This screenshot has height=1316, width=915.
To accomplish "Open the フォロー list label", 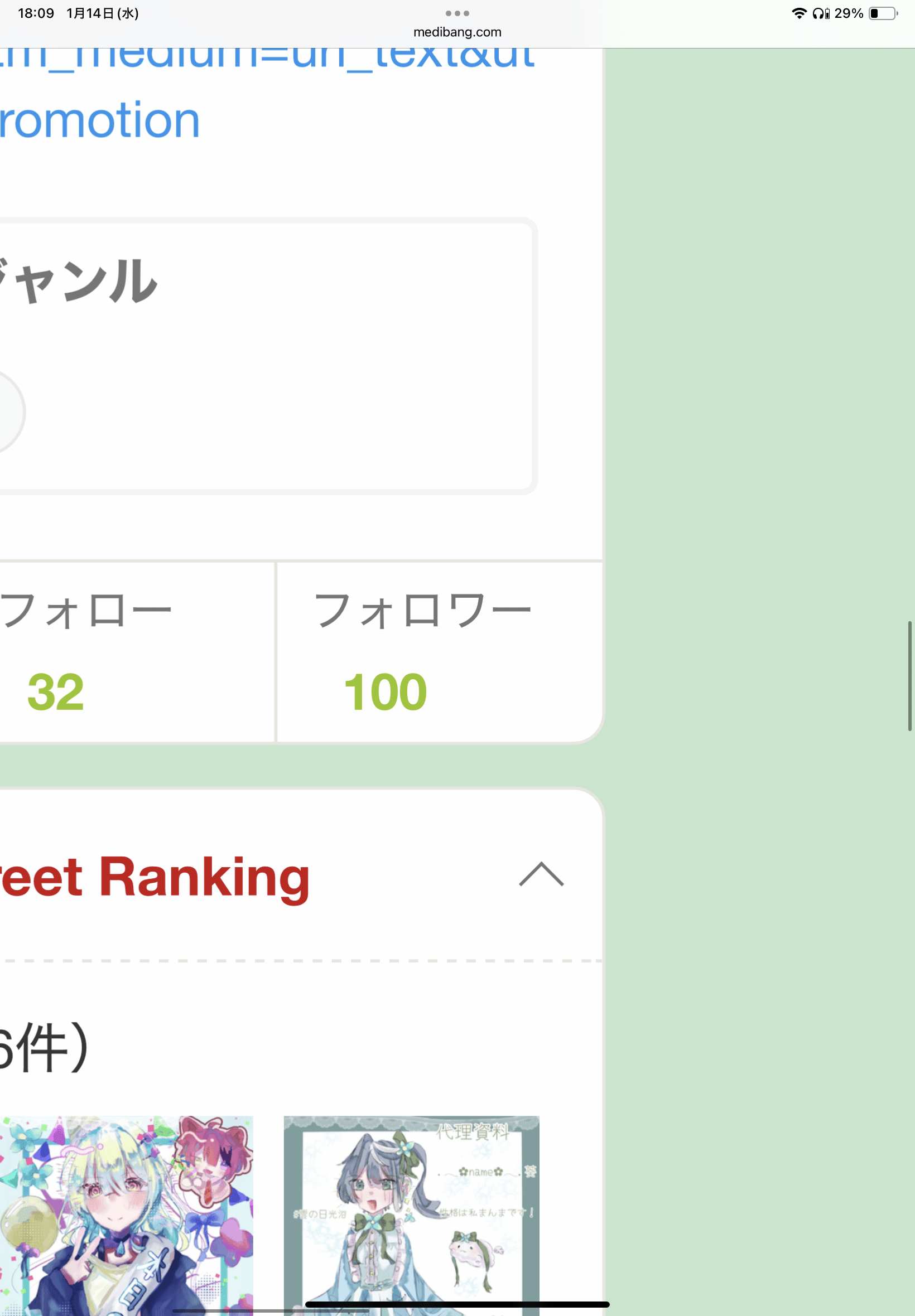I will (x=86, y=611).
